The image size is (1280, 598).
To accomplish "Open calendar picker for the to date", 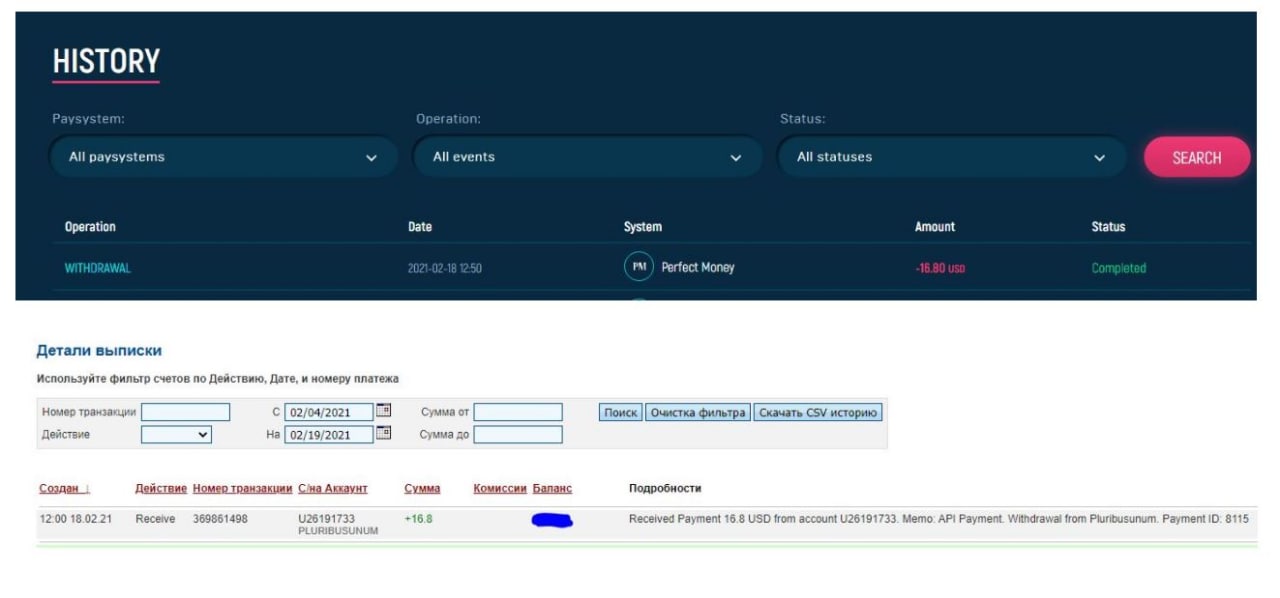I will pos(384,434).
